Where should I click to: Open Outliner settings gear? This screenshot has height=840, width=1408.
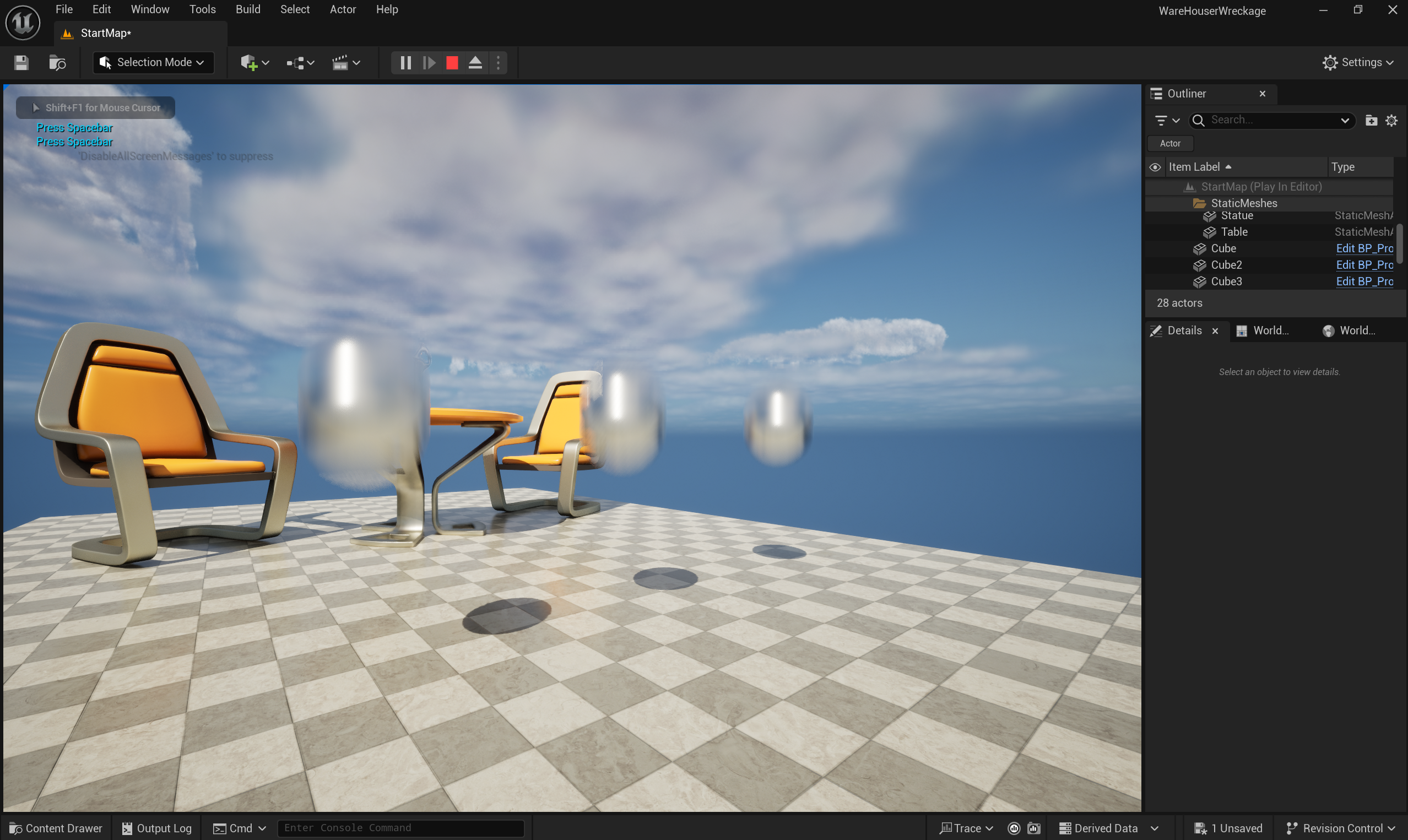[1391, 120]
